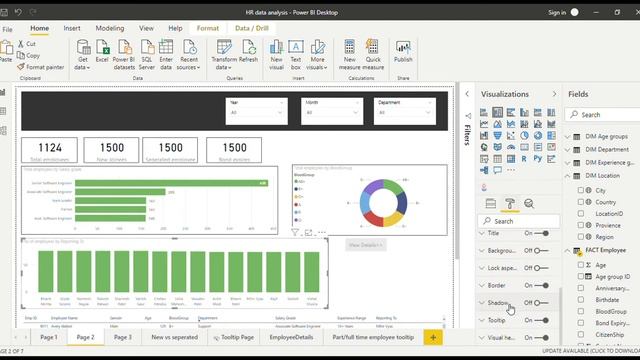Image resolution: width=640 pixels, height=360 pixels.
Task: Open the Modeling ribbon tab
Action: [x=110, y=28]
